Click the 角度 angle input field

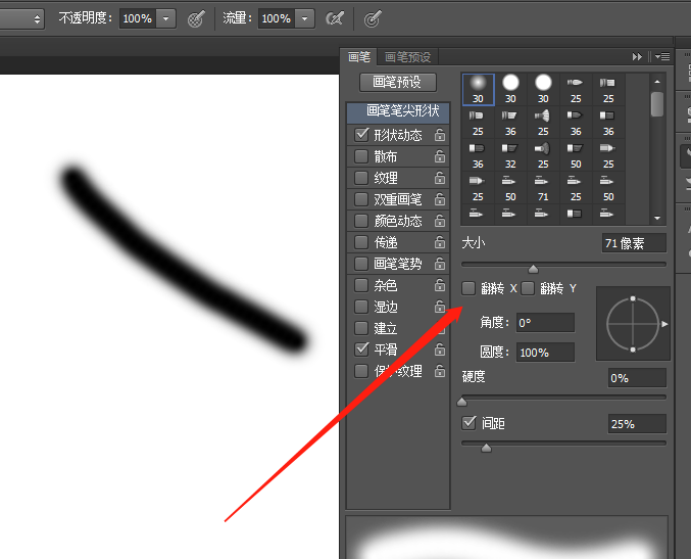point(545,323)
